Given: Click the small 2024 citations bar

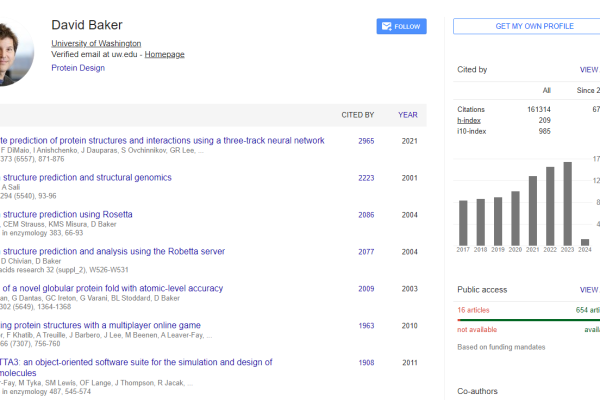Looking at the screenshot, I should tap(585, 242).
